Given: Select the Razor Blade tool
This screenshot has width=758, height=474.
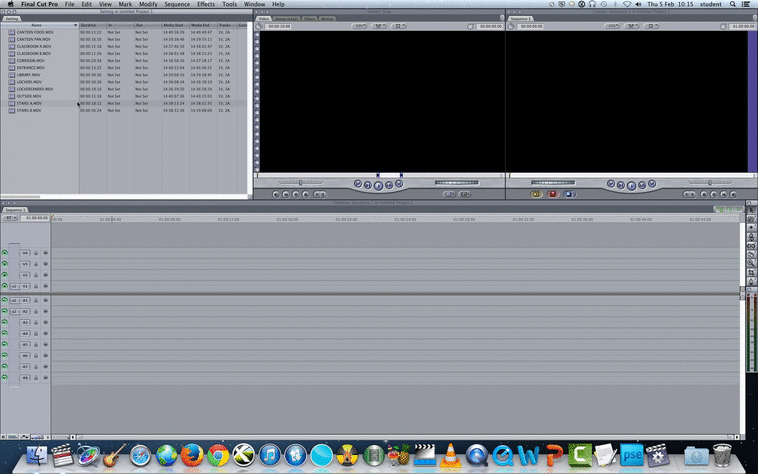Looking at the screenshot, I should pos(751,255).
